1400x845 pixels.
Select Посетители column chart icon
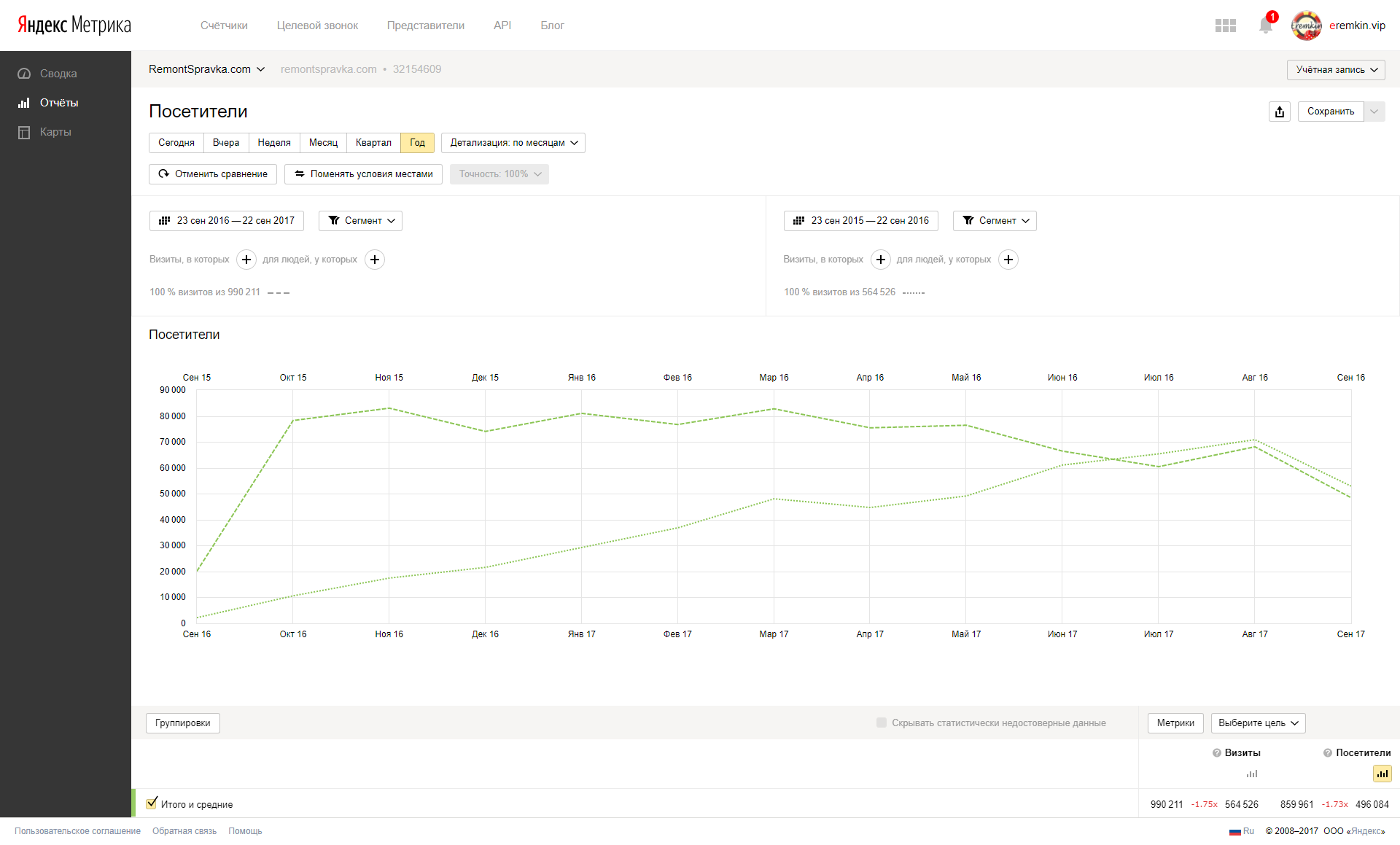click(x=1382, y=774)
